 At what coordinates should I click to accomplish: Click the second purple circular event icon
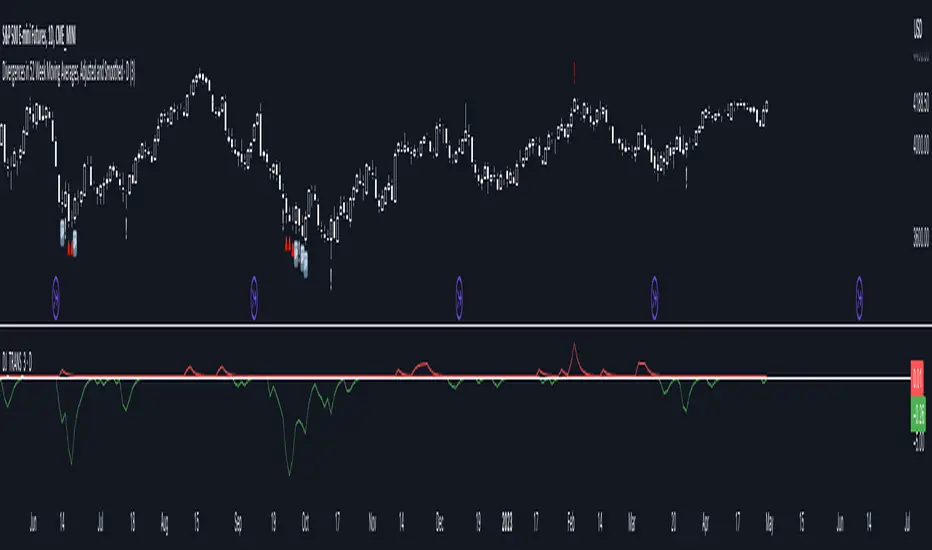[x=254, y=297]
